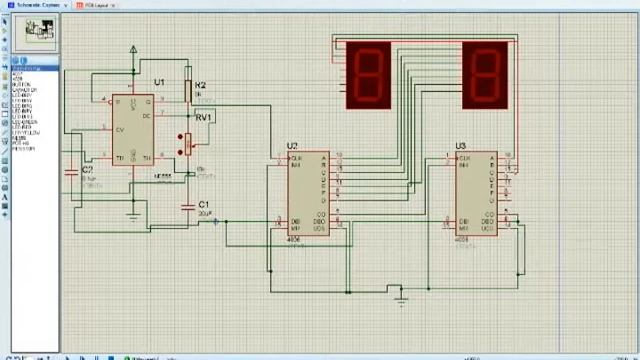Select BUTTON in the device list
The width and height of the screenshot is (640, 360).
tap(22, 84)
